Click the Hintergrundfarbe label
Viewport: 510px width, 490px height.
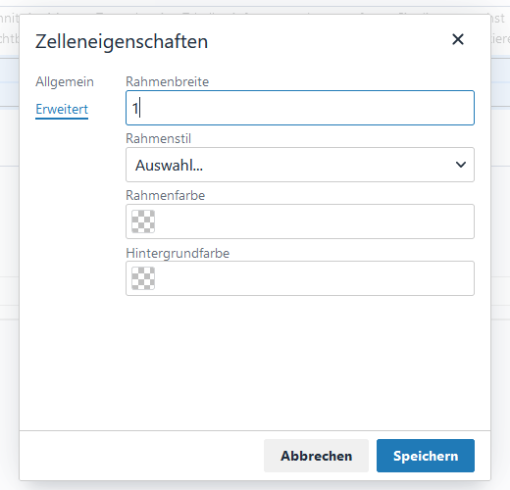(178, 253)
